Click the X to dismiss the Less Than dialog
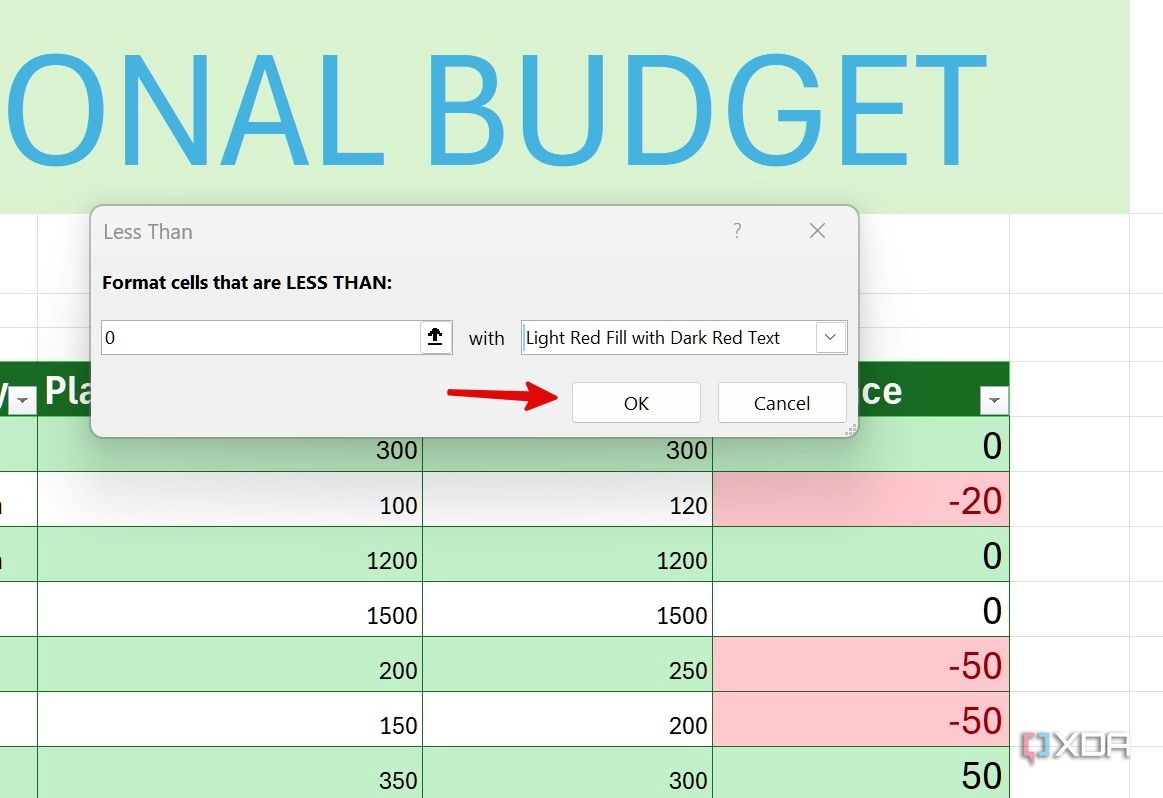 coord(817,231)
